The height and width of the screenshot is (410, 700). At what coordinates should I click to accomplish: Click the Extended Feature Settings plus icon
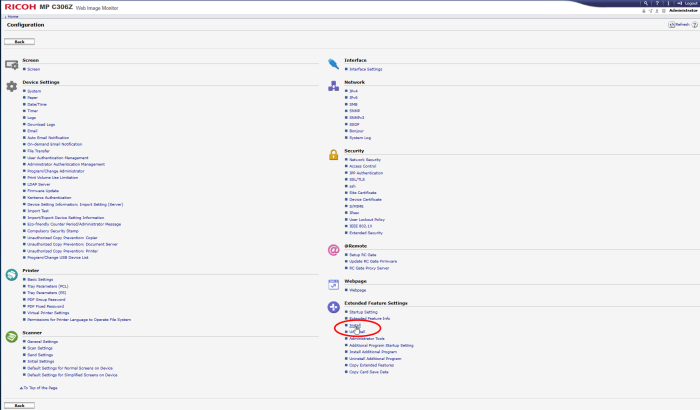(333, 307)
